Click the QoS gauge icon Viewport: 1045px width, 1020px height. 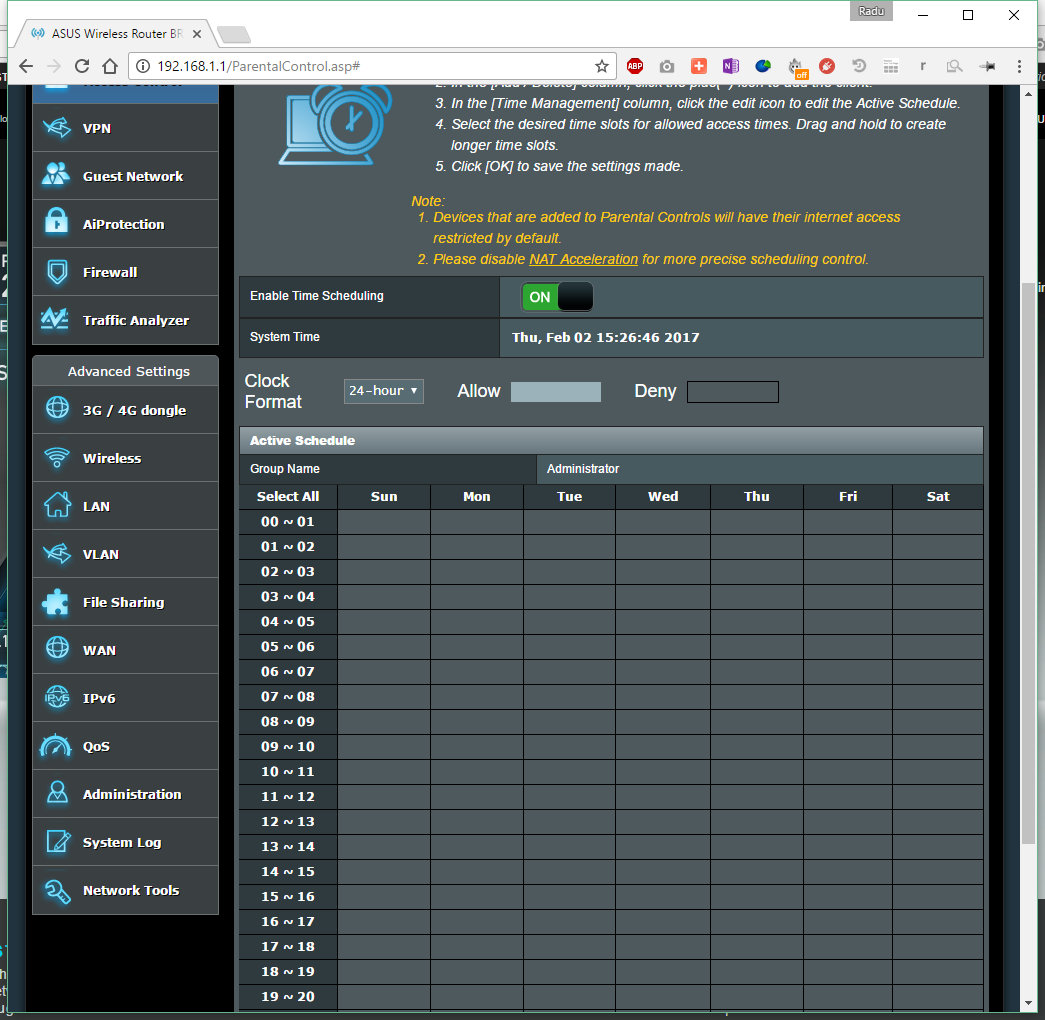[x=56, y=746]
